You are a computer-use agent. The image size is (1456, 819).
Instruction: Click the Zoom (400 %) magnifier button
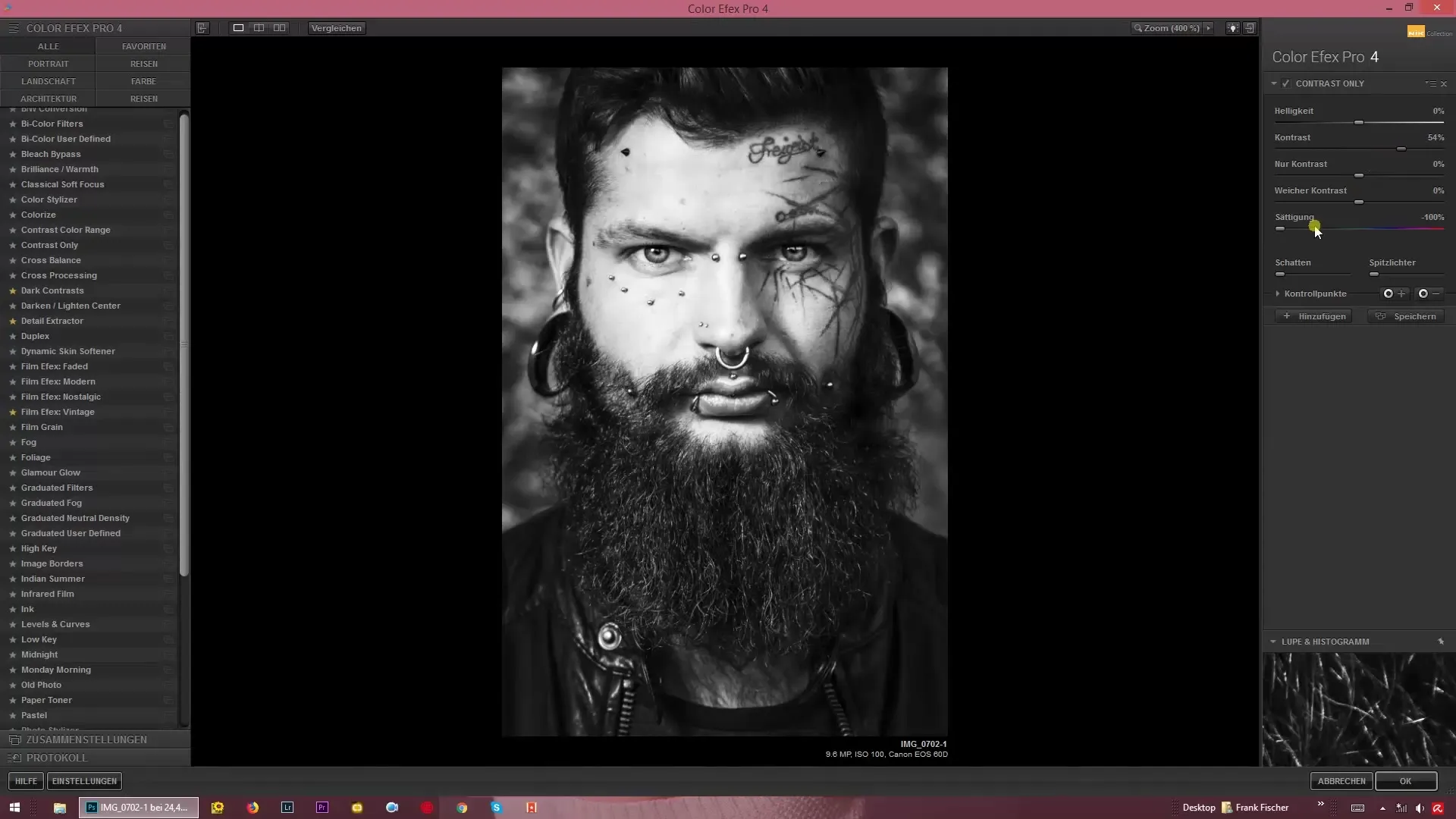[1166, 28]
